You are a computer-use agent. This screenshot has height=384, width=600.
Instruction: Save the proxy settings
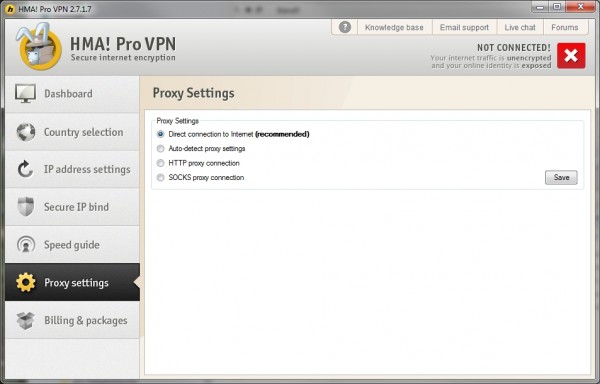(x=561, y=177)
